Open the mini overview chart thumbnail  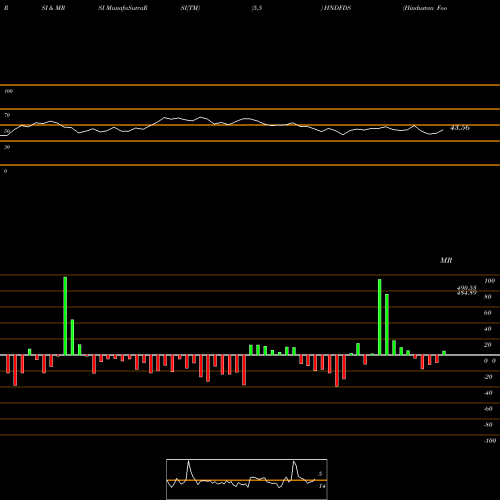click(x=247, y=479)
